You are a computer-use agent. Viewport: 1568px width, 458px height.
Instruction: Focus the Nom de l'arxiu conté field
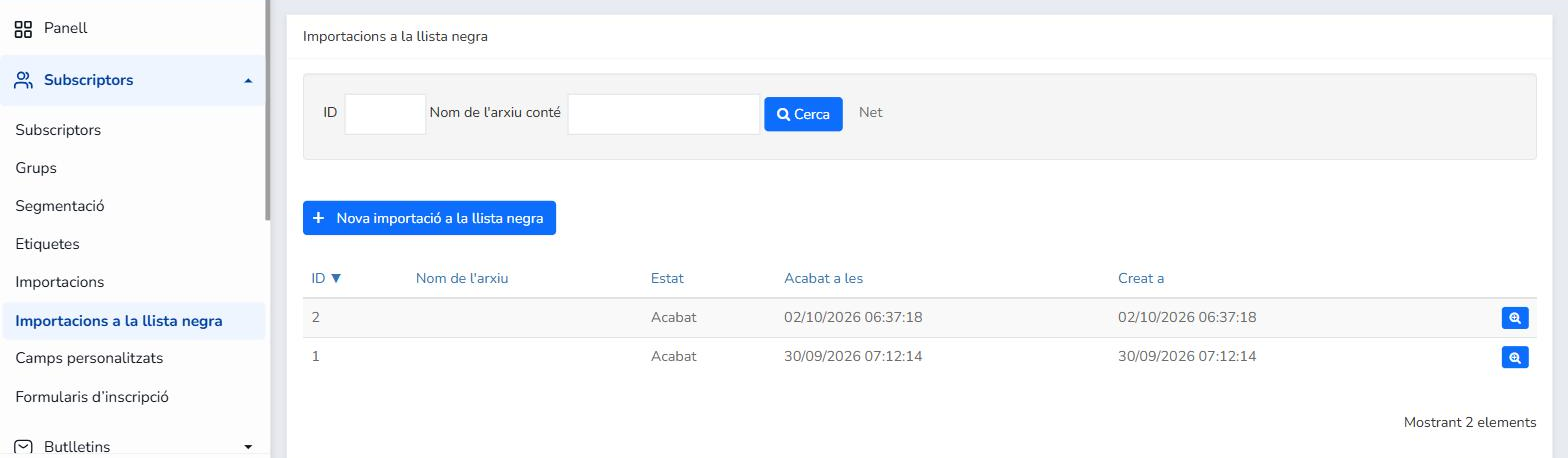pos(664,114)
